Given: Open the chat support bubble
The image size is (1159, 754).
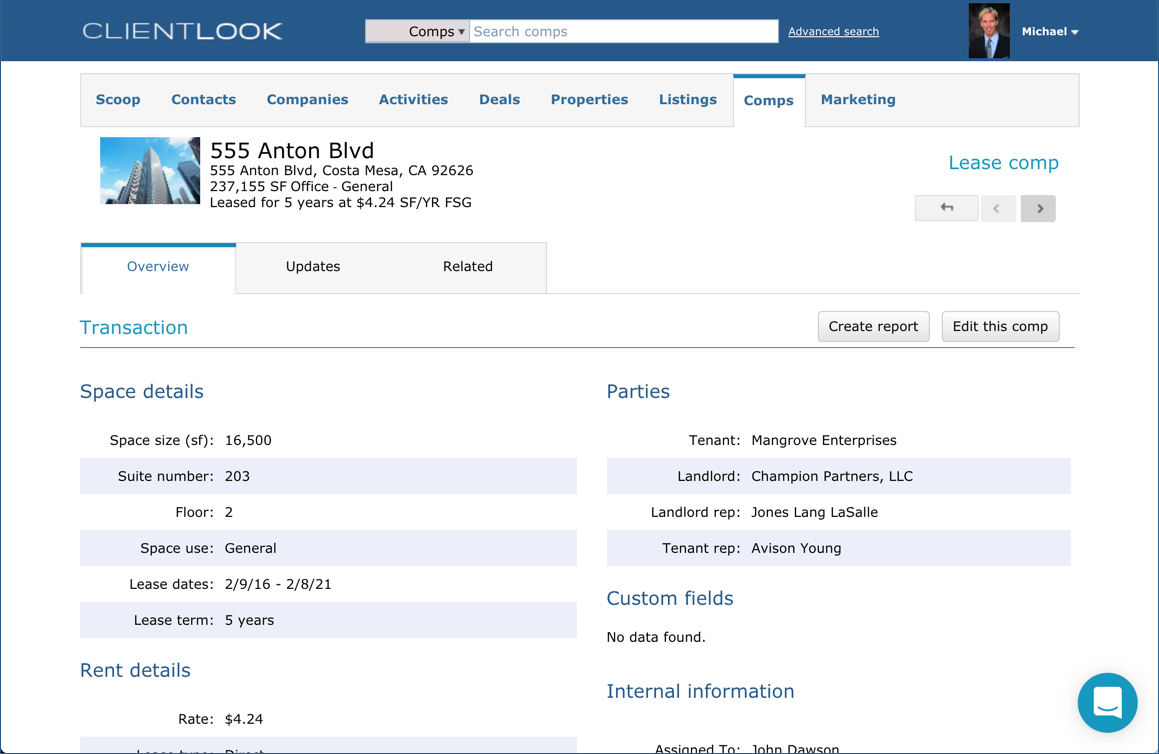Looking at the screenshot, I should coord(1107,703).
